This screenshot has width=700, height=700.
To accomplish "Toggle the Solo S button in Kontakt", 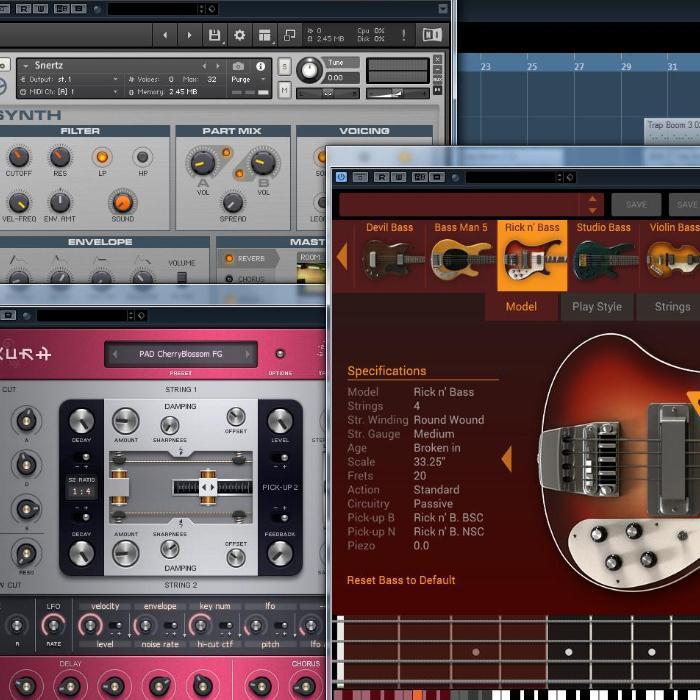I will pos(284,66).
